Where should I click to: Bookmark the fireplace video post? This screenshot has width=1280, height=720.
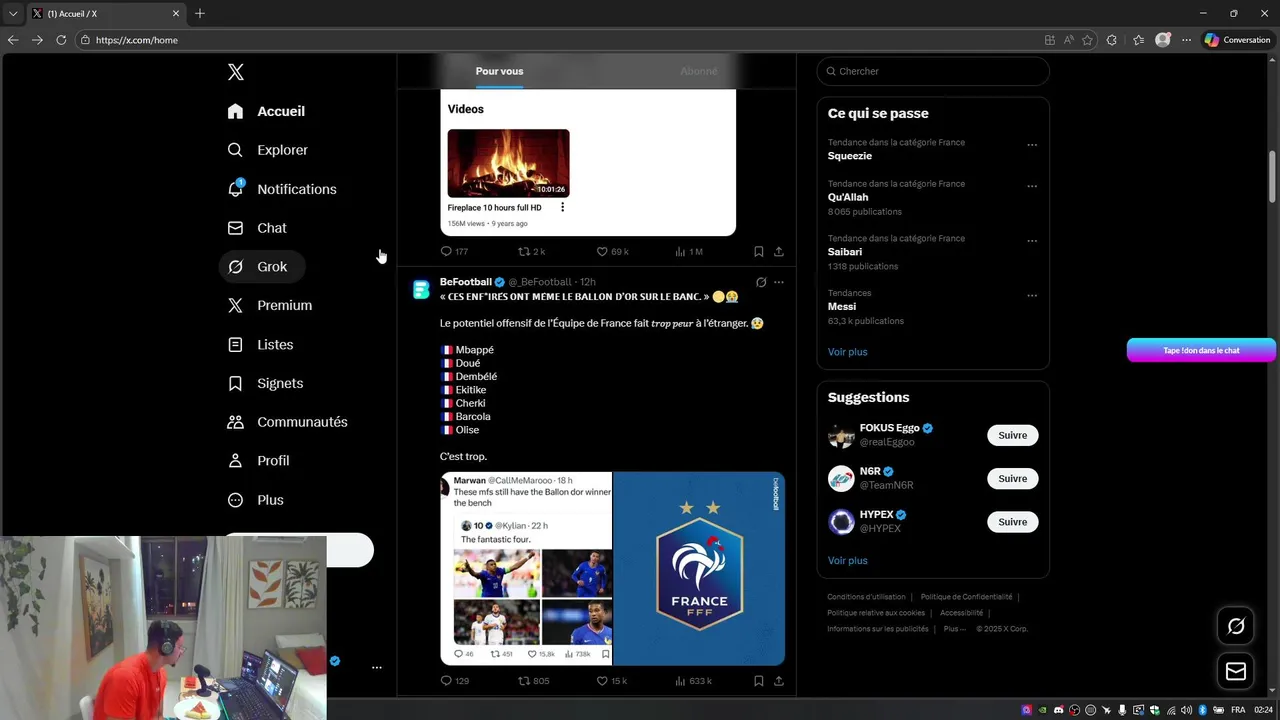758,252
